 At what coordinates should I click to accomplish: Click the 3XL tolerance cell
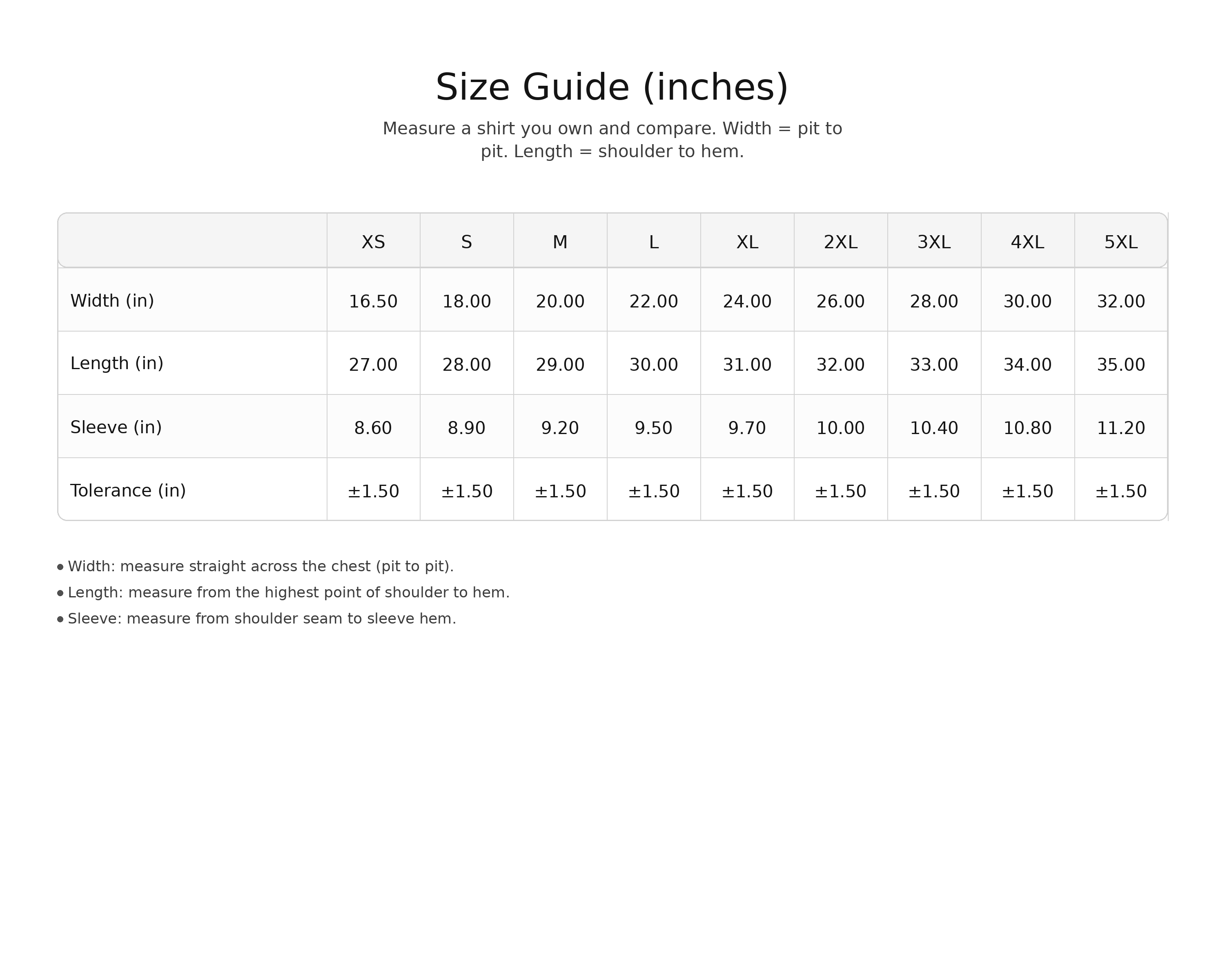tap(933, 491)
